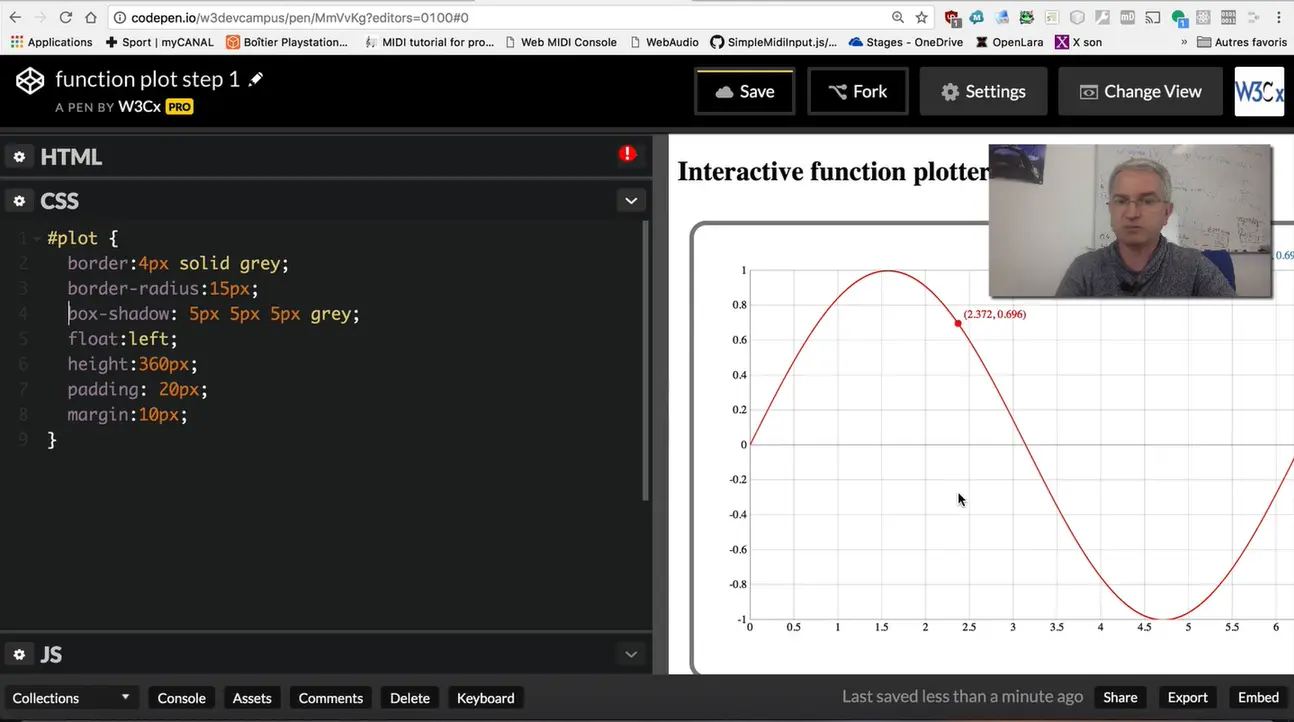Open SimpleMidiInput.js bookmark
This screenshot has height=722, width=1294.
(774, 42)
